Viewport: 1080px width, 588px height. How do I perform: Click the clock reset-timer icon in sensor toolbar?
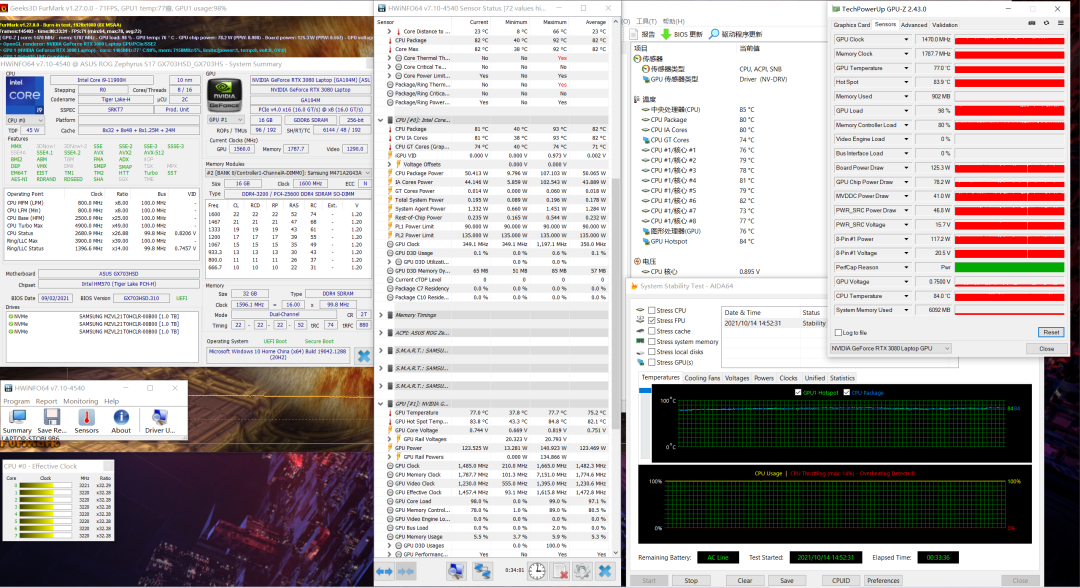click(537, 571)
